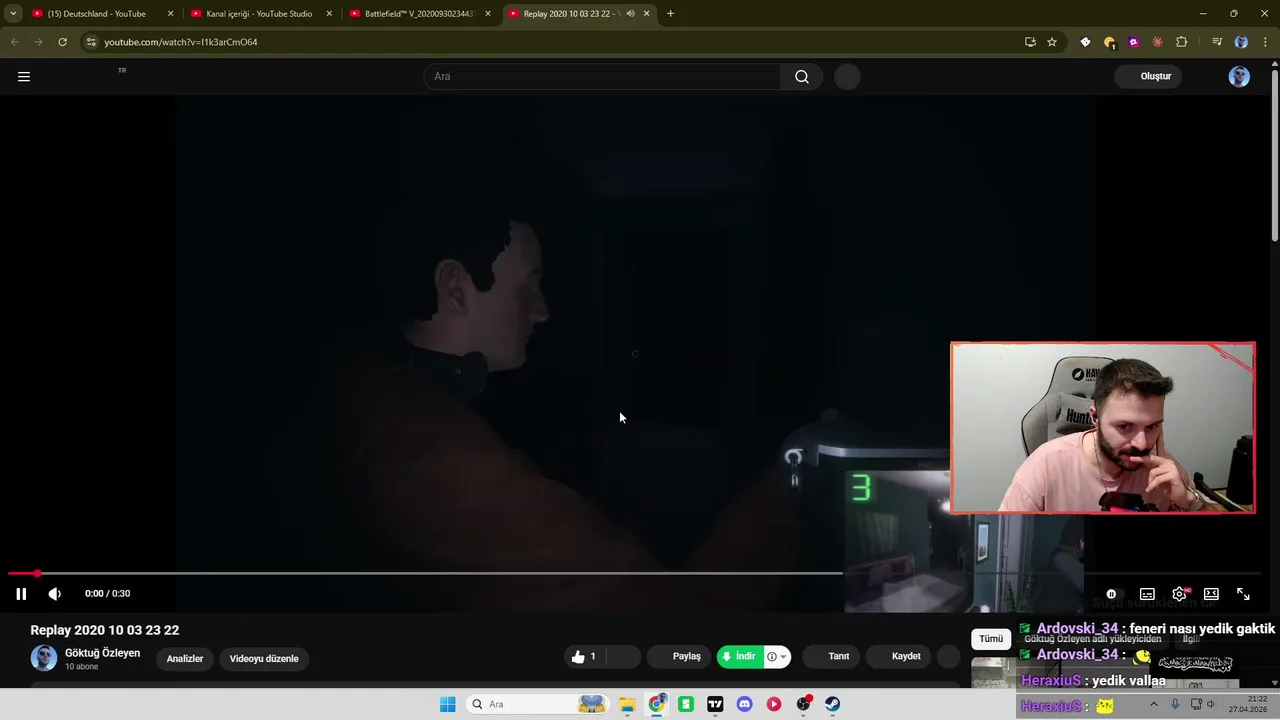The image size is (1280, 720).
Task: Open the orange starburst extension icon
Action: point(1157,42)
